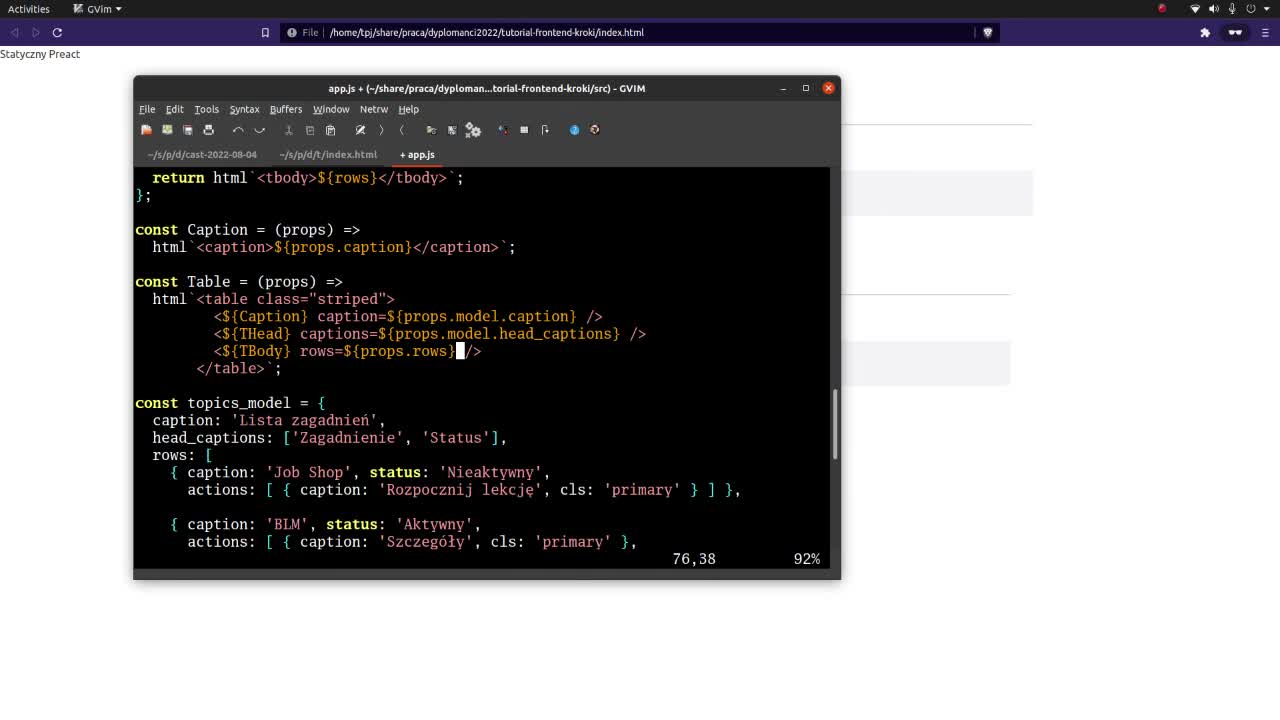Bookmark this page in the browser
1280x720 pixels.
[265, 32]
